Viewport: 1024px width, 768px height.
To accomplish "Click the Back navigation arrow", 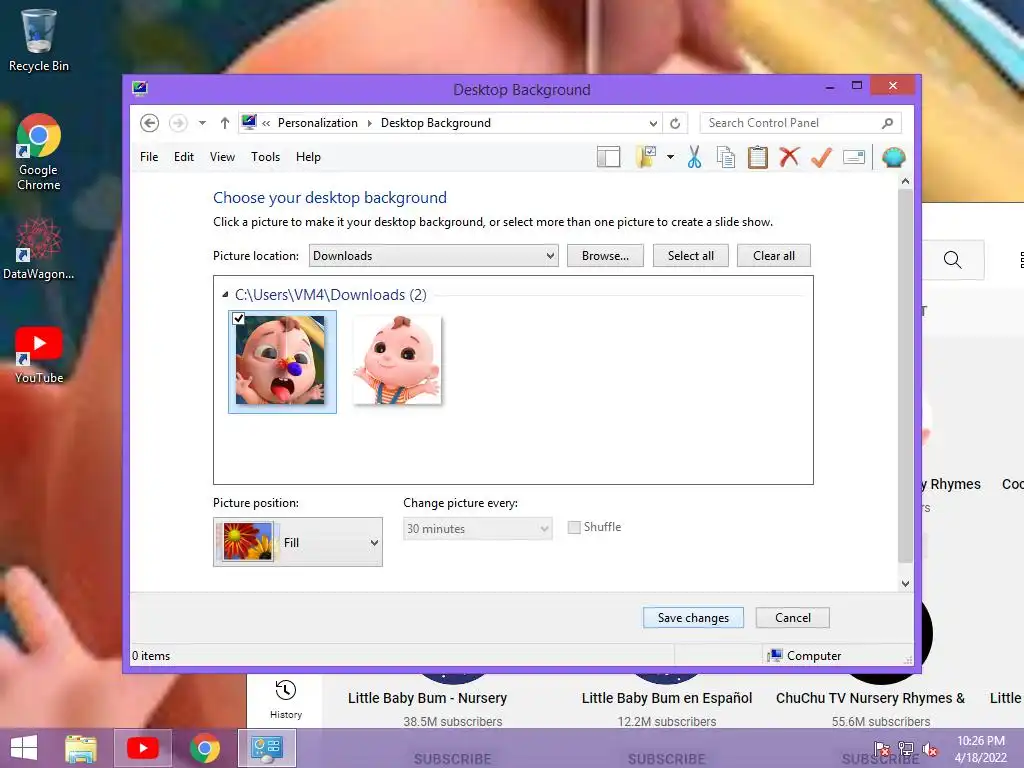I will [x=150, y=123].
